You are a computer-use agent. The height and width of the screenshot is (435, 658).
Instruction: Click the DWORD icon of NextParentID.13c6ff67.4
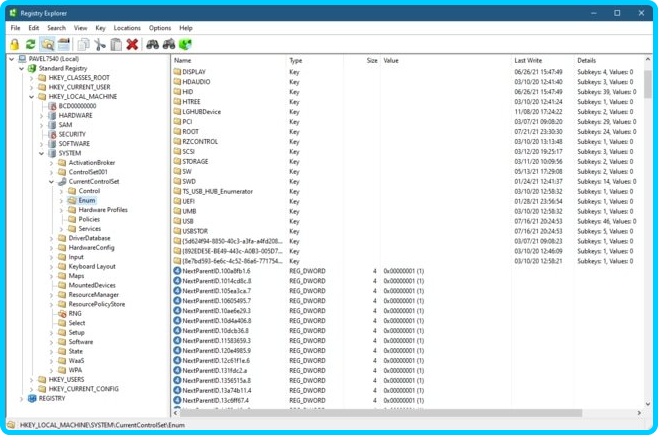177,401
